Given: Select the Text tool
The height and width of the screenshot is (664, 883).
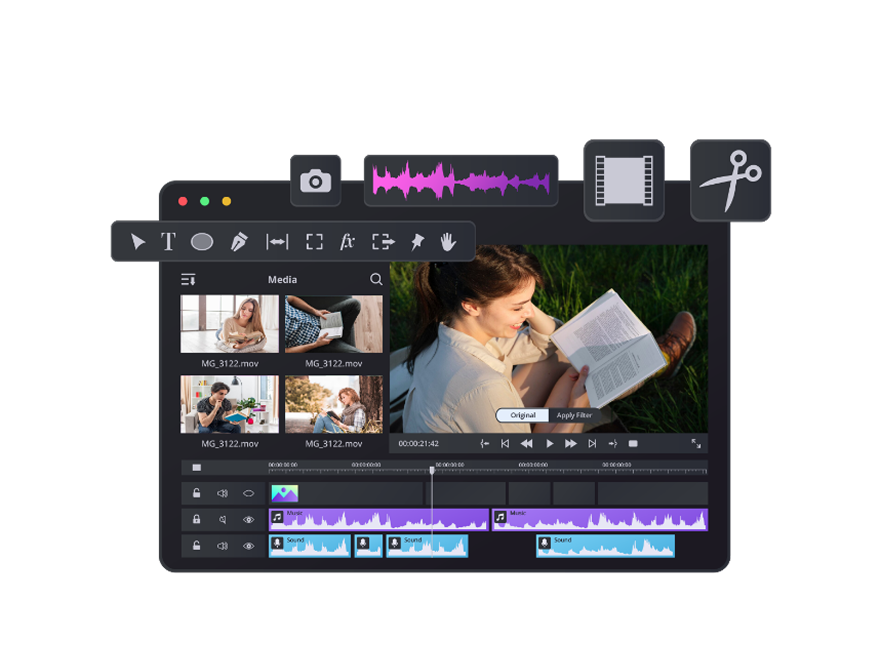Looking at the screenshot, I should click(x=168, y=241).
